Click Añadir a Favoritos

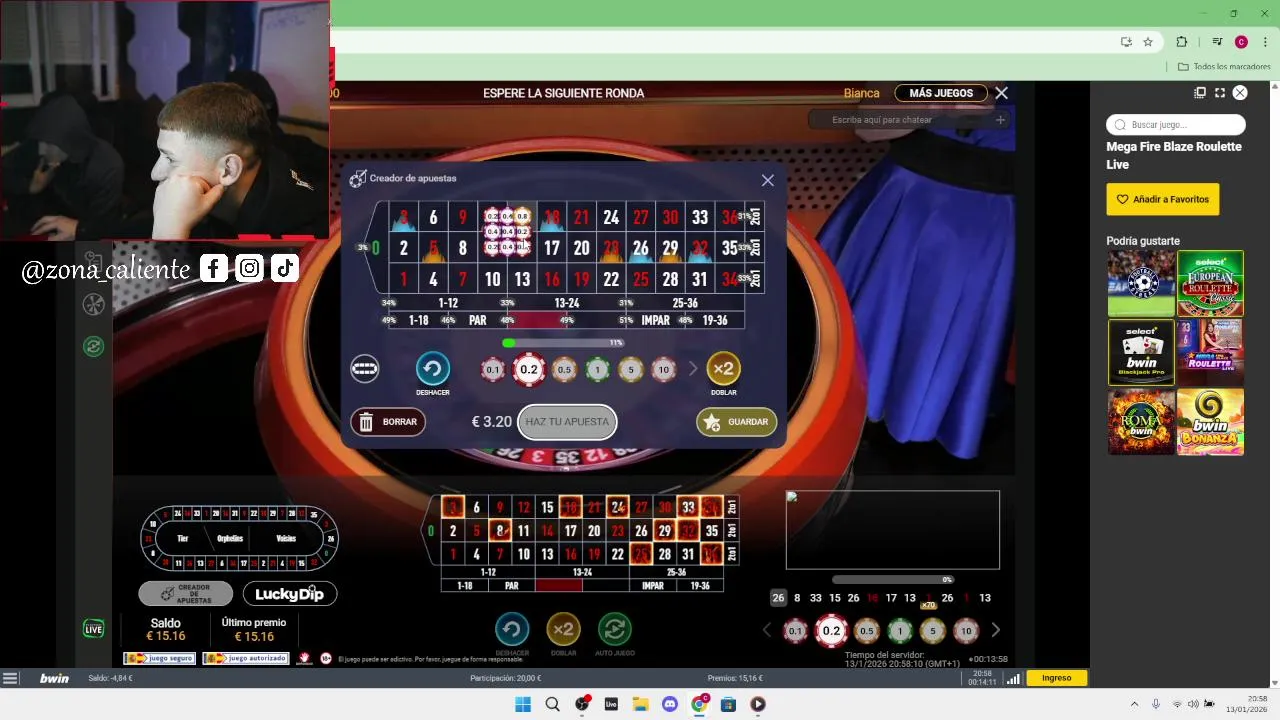1163,199
